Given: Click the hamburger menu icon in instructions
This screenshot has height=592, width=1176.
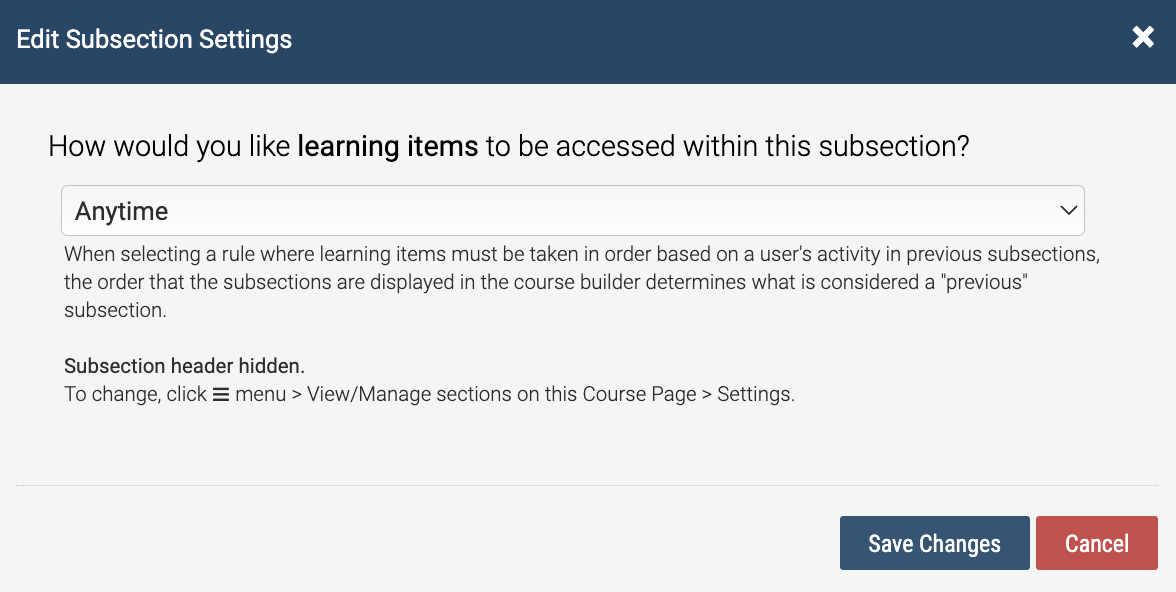Looking at the screenshot, I should (220, 394).
